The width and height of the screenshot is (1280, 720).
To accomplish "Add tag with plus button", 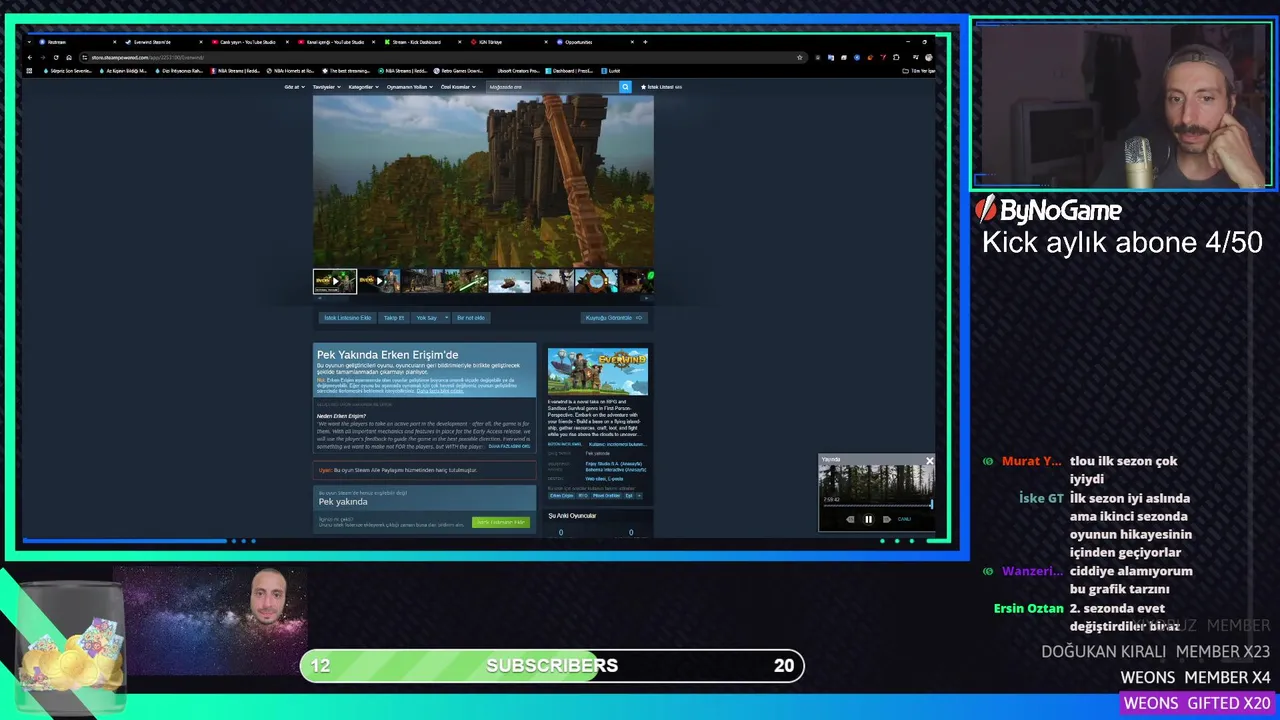I will click(x=639, y=495).
